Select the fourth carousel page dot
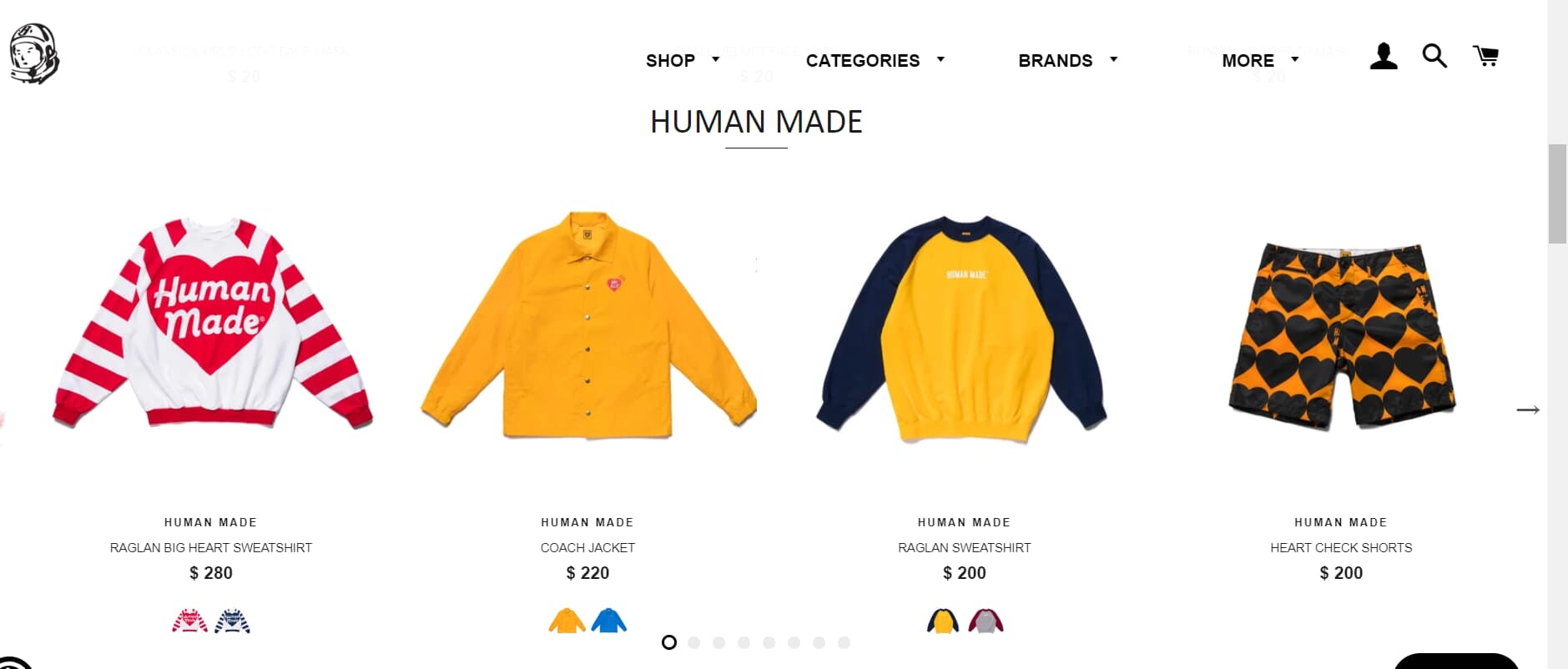Image resolution: width=1568 pixels, height=669 pixels. 744,642
